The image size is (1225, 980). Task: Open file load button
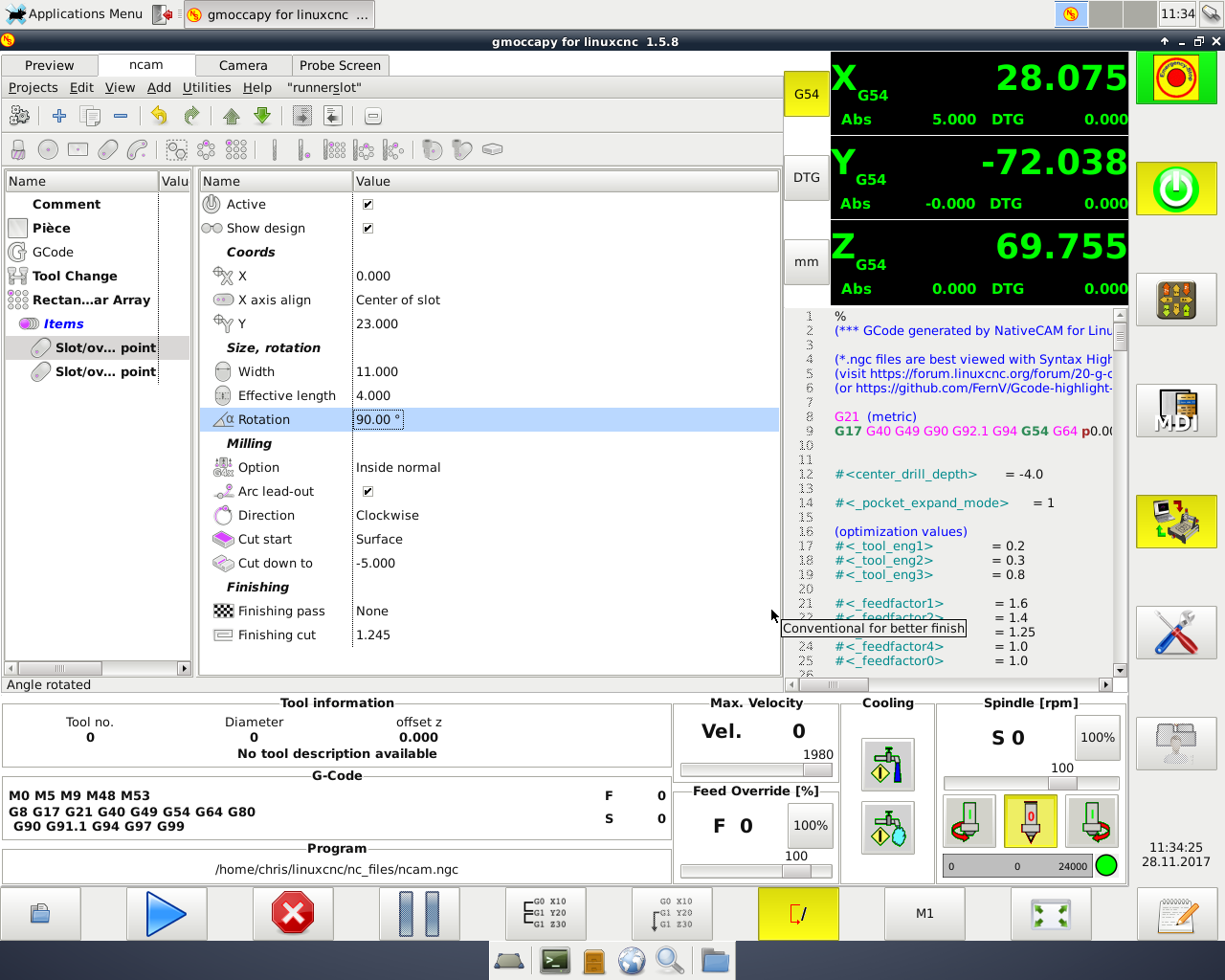40,914
